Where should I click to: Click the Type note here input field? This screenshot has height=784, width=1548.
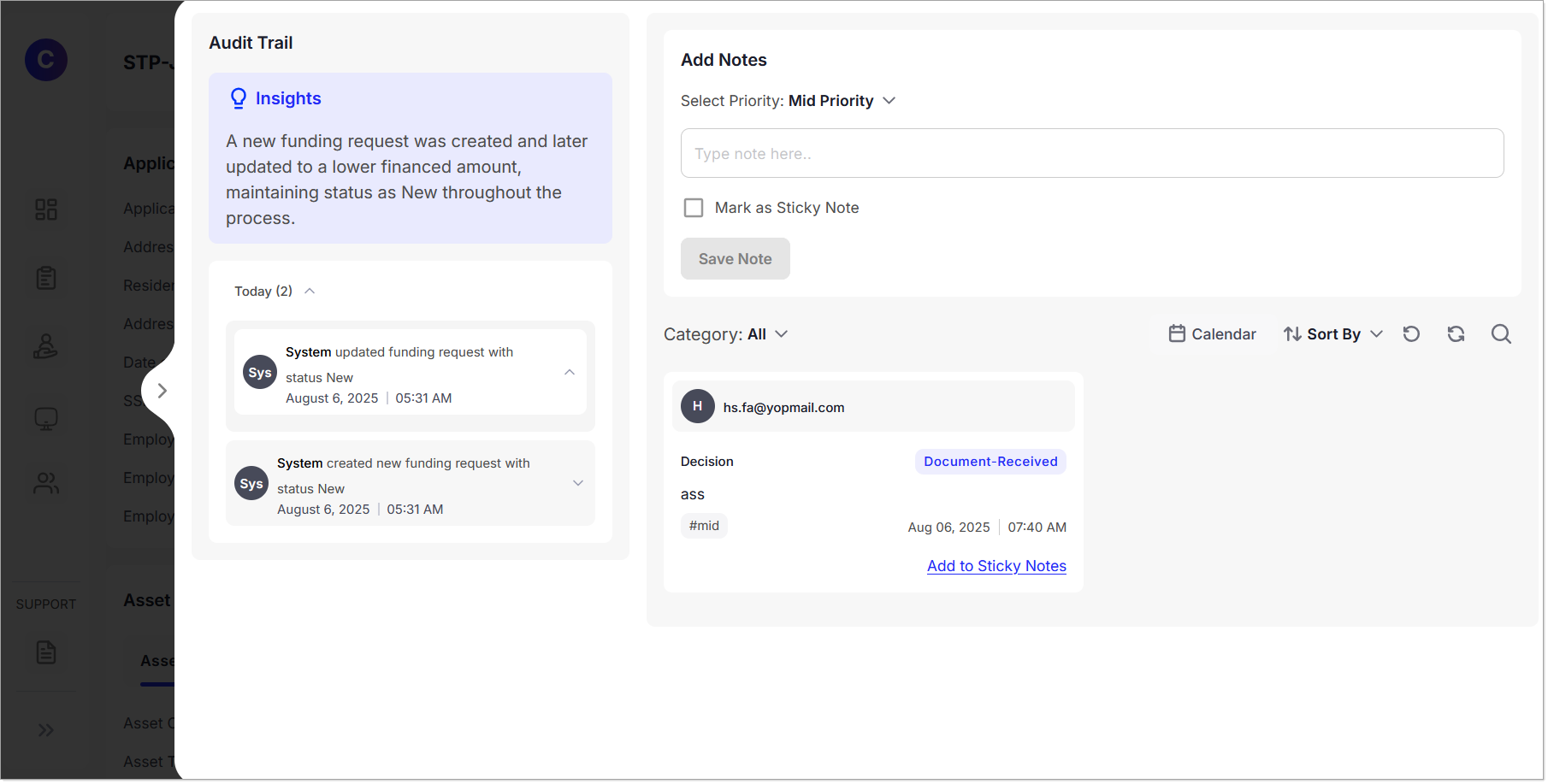[1091, 154]
